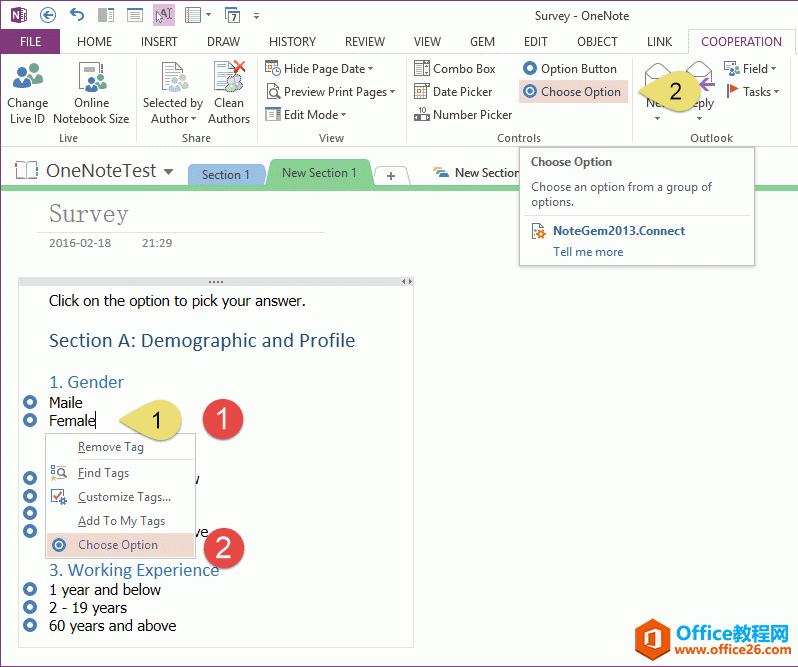Toggle full page view icon
Screen dimensions: 798x667
pos(135,15)
